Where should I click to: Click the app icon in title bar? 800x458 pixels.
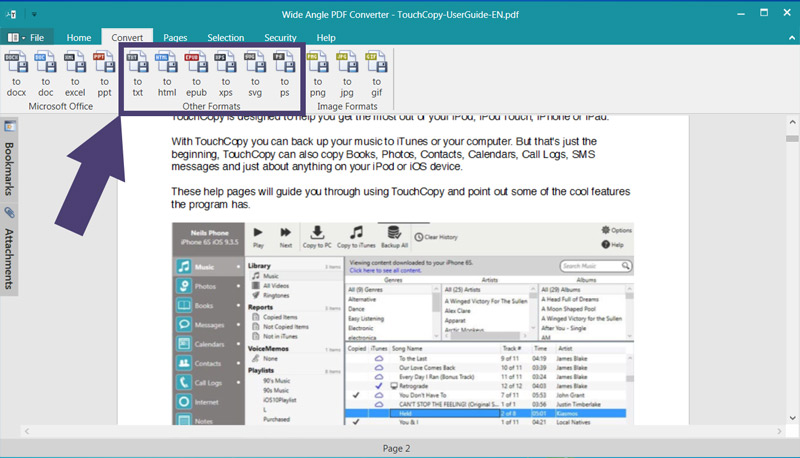[11, 14]
